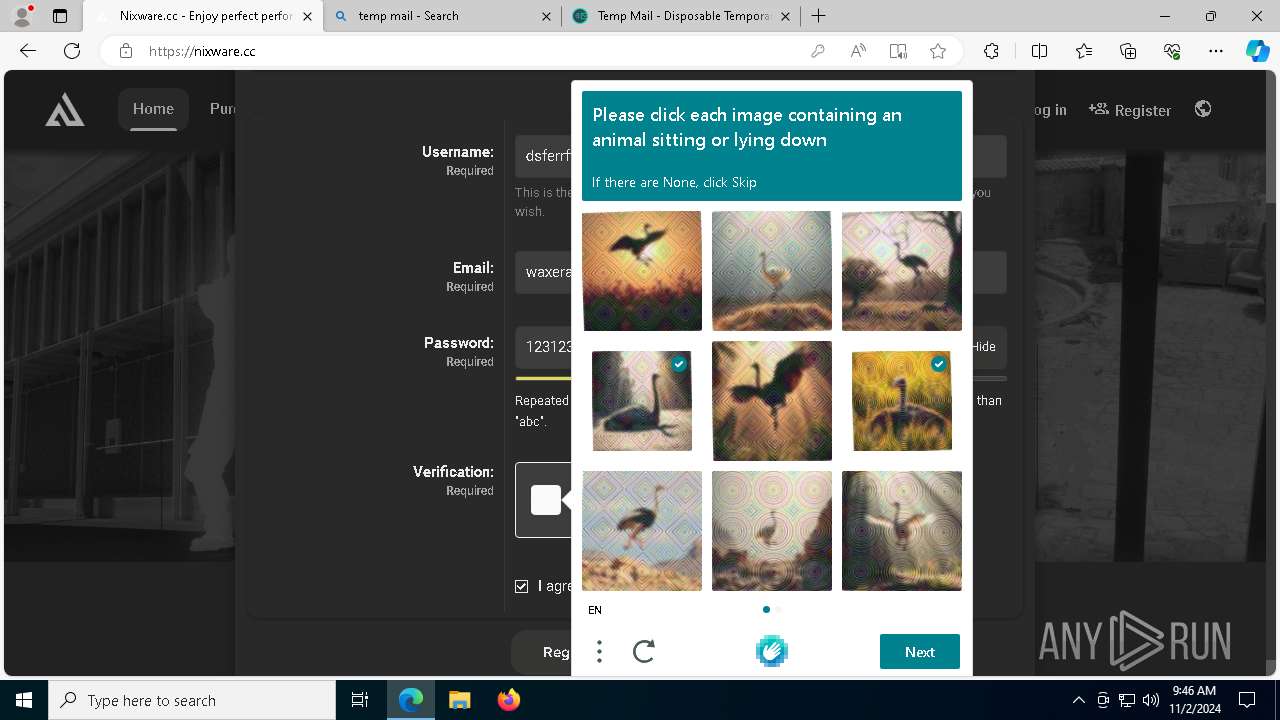Toggle split screen view icon
This screenshot has height=720, width=1280.
click(1039, 51)
